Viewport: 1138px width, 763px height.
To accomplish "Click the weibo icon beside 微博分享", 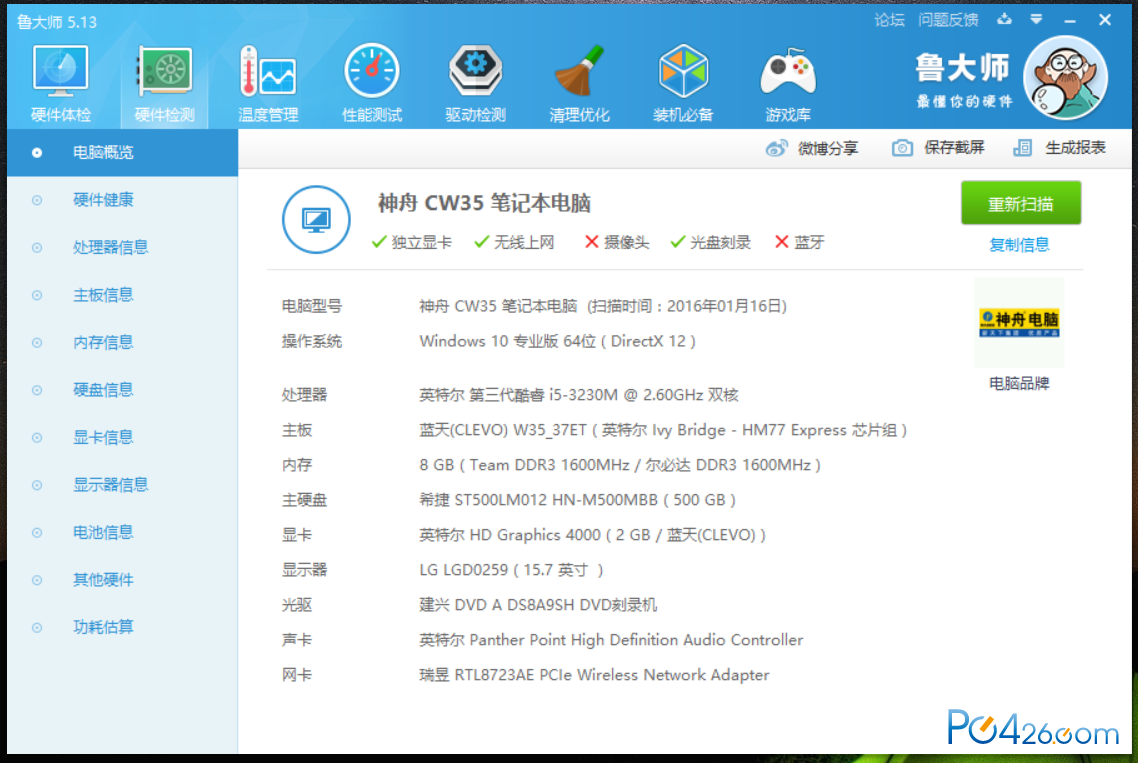I will 777,148.
